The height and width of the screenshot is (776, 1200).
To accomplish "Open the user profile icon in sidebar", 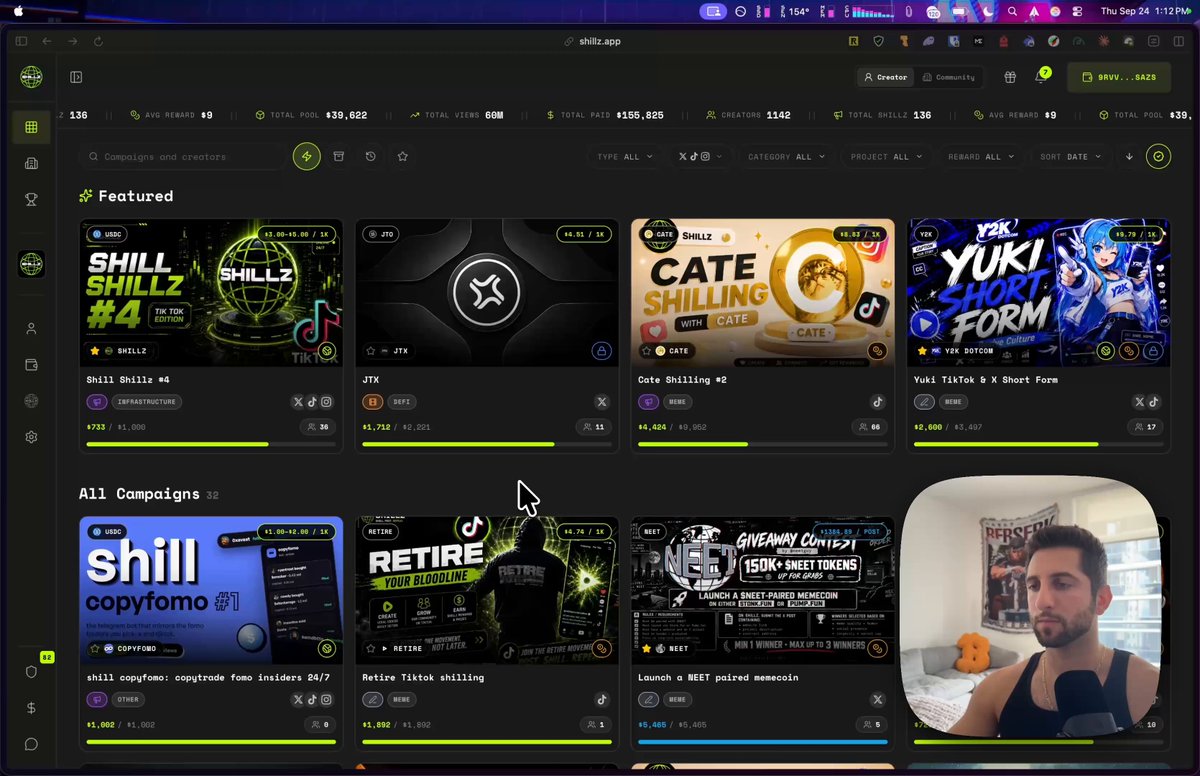I will 31,329.
